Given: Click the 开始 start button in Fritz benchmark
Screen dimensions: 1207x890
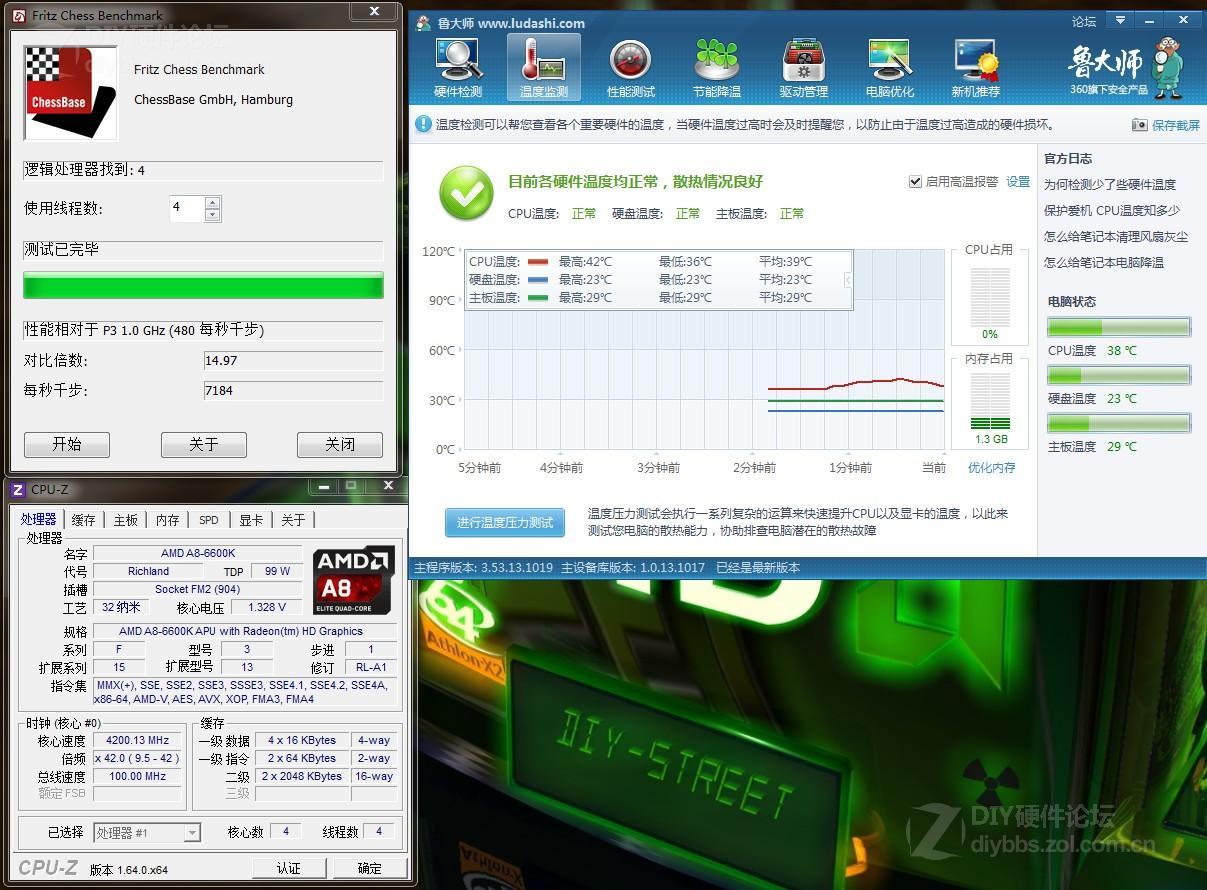Looking at the screenshot, I should [x=67, y=444].
